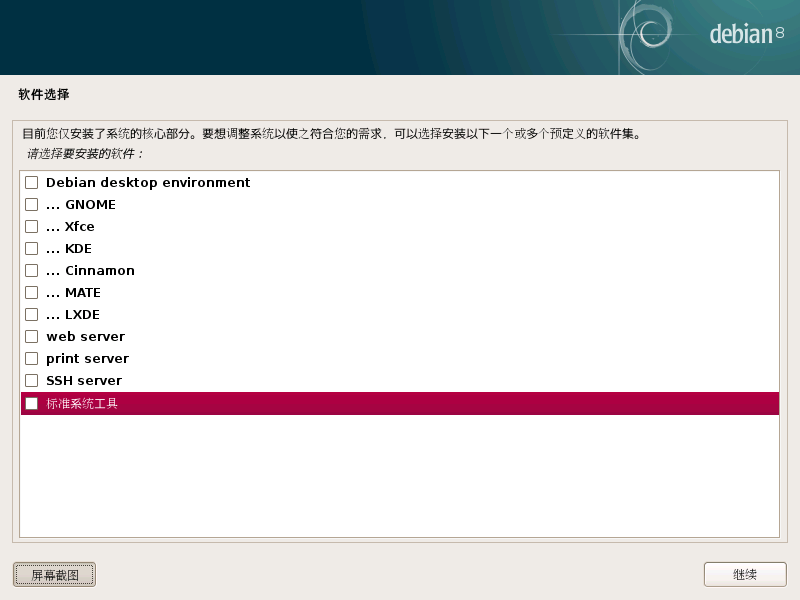
Task: Click the '... LXDE' row text
Action: tap(73, 315)
